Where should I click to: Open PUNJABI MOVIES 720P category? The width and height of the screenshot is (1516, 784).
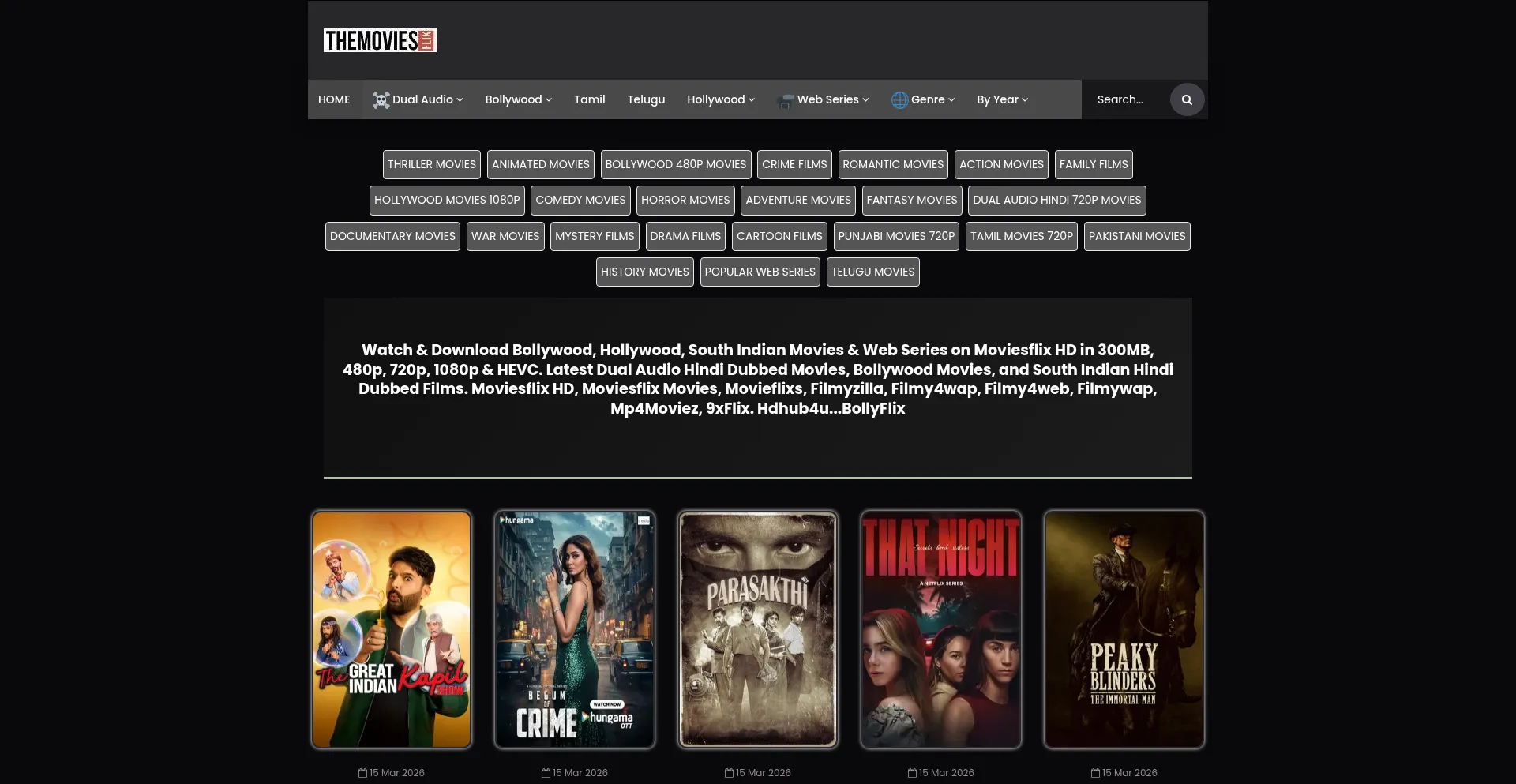(896, 236)
